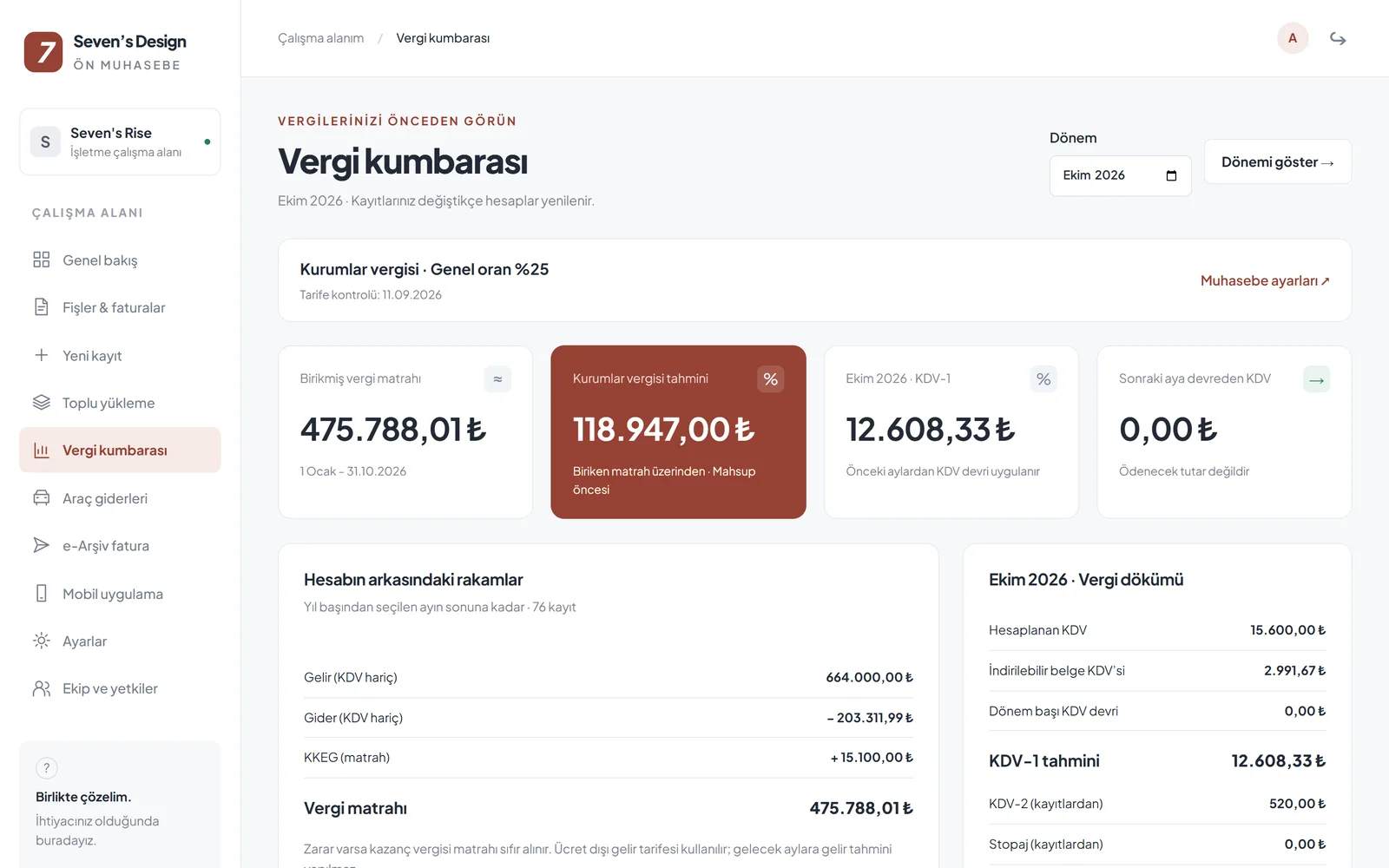This screenshot has width=1389, height=868.
Task: Click percent icon on Kurumlar vergisi tahmini card
Action: click(x=771, y=379)
